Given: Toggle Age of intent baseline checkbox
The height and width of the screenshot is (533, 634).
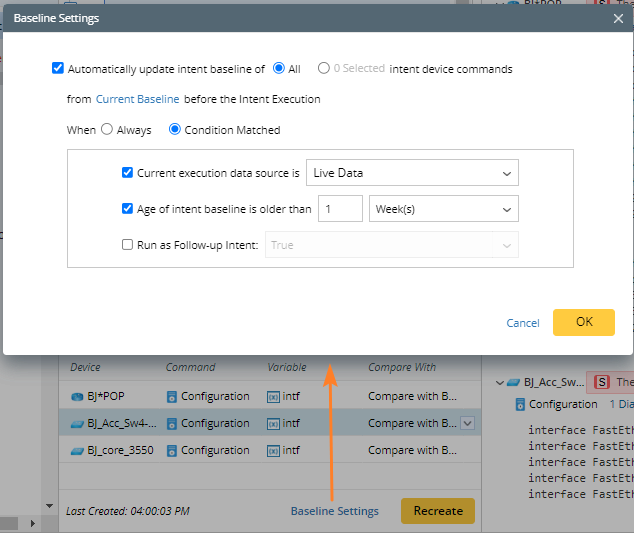Looking at the screenshot, I should click(x=127, y=209).
